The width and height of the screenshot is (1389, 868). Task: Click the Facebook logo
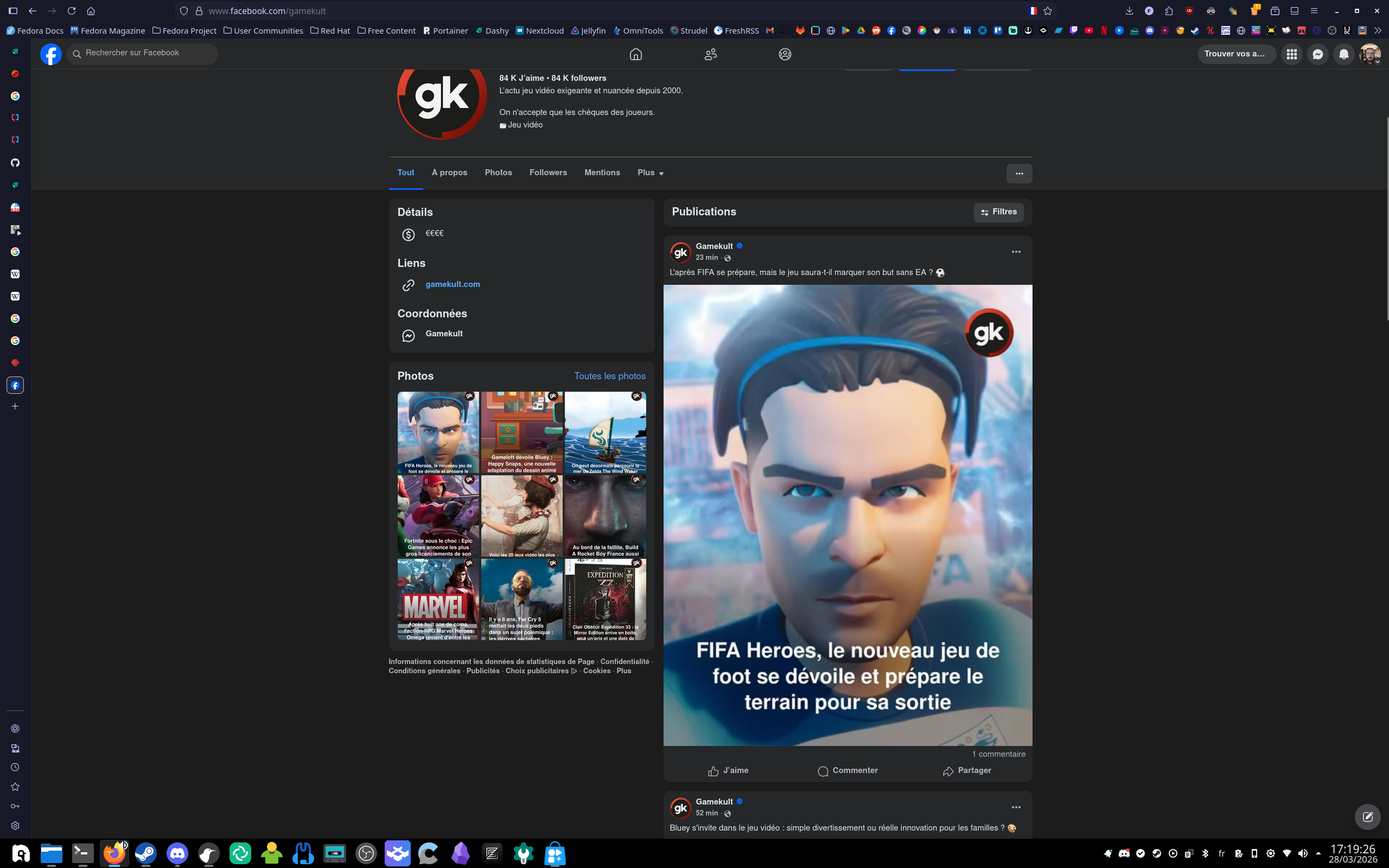[x=50, y=54]
